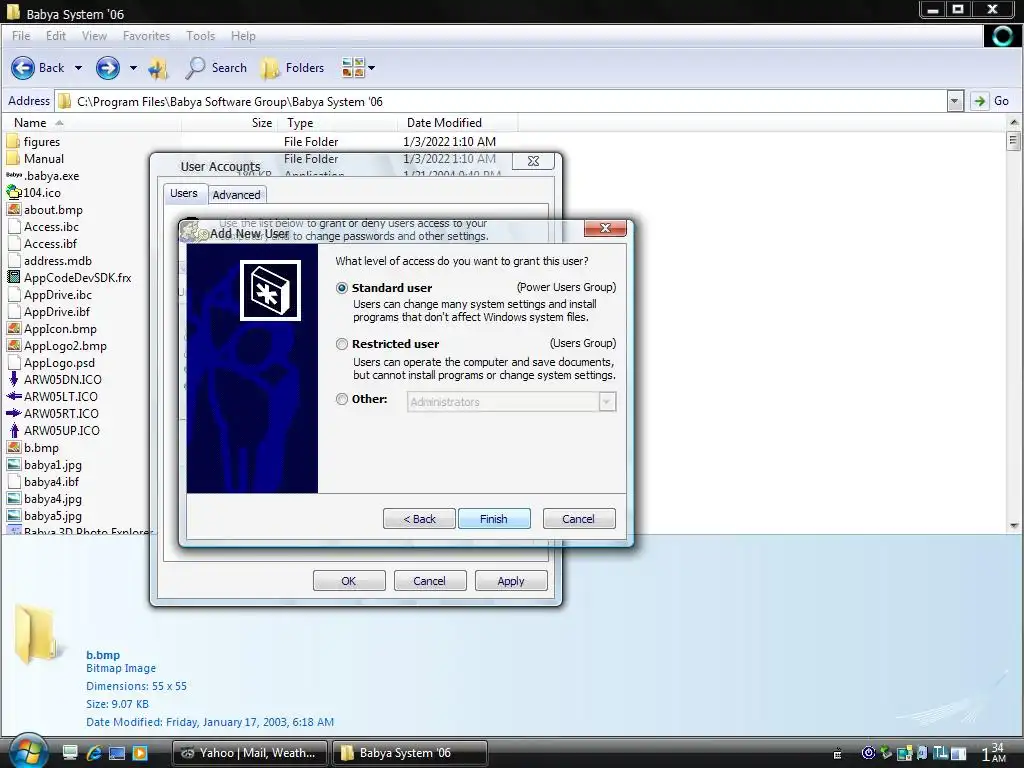Click the Add New User wizard image icon
Viewport: 1024px width, 768px height.
click(x=270, y=291)
